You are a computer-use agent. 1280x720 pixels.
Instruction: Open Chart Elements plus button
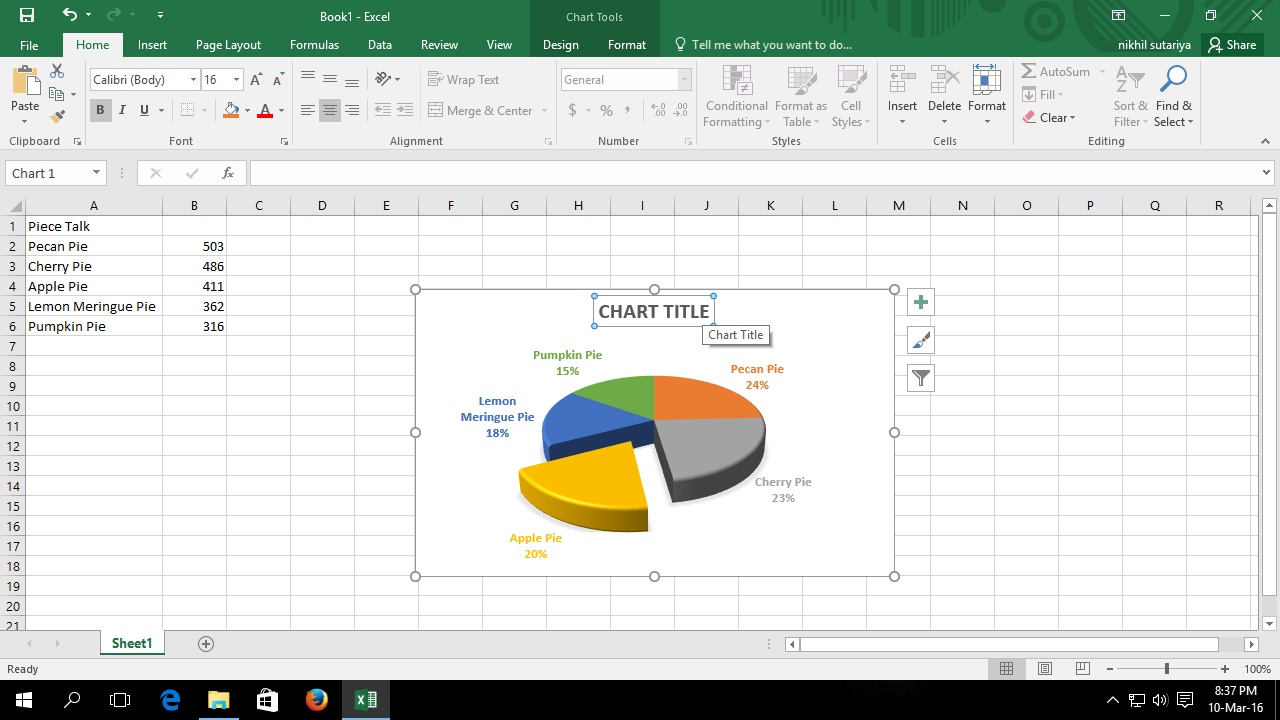[x=921, y=302]
